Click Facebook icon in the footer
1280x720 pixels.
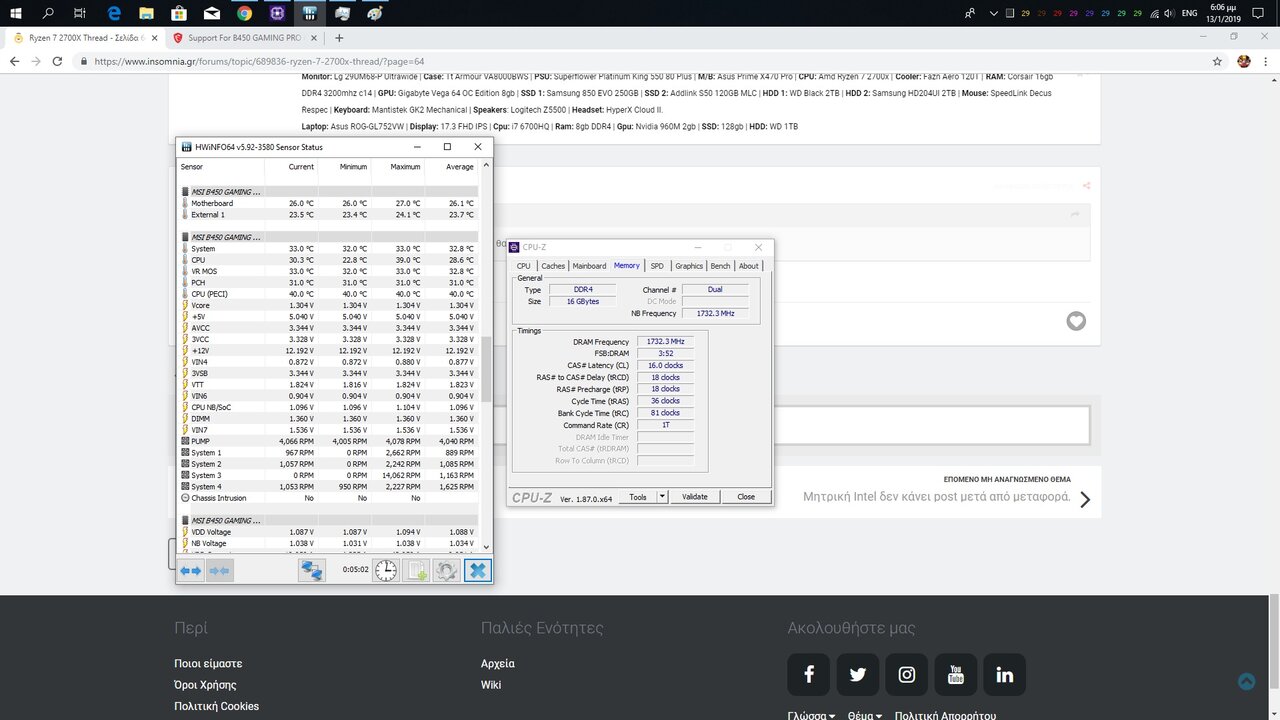tap(809, 674)
